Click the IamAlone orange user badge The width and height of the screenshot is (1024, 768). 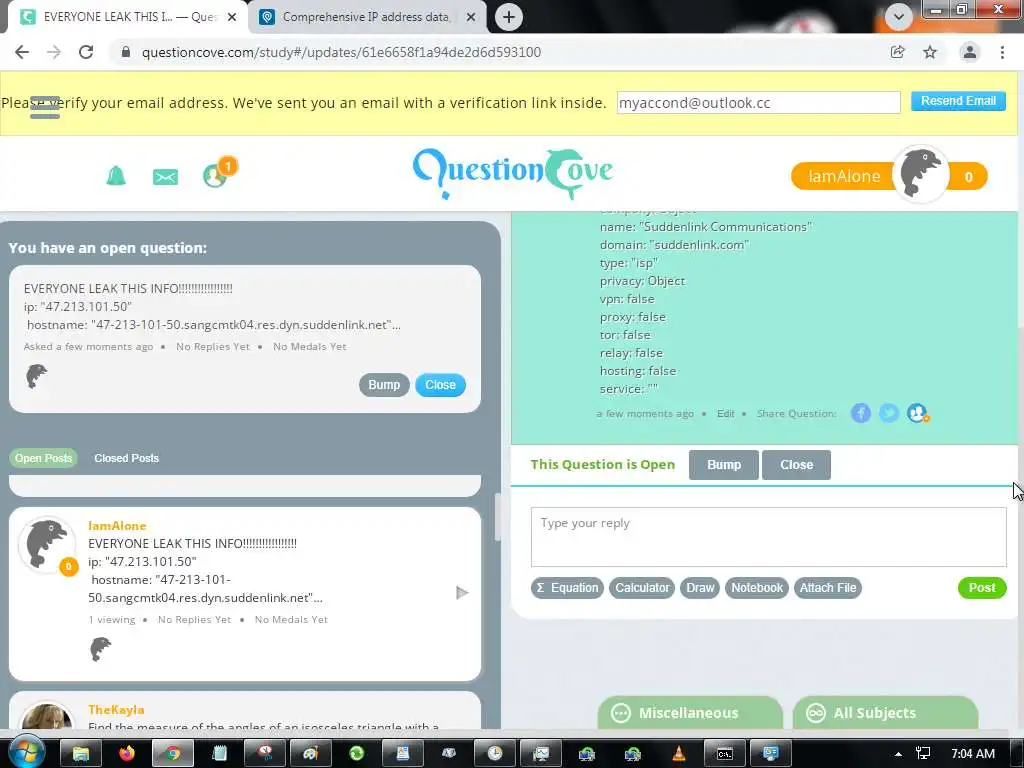tap(842, 176)
